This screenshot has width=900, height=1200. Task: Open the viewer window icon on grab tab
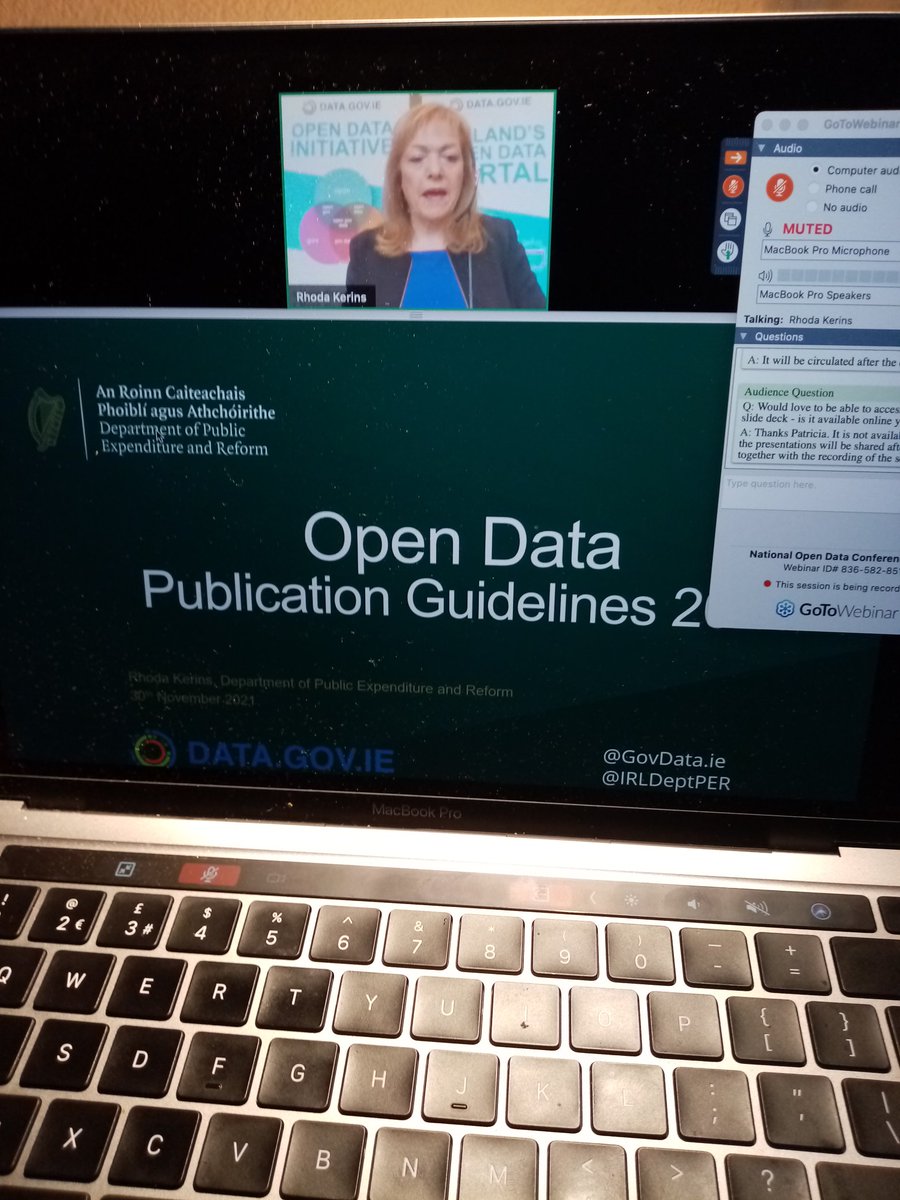point(731,219)
